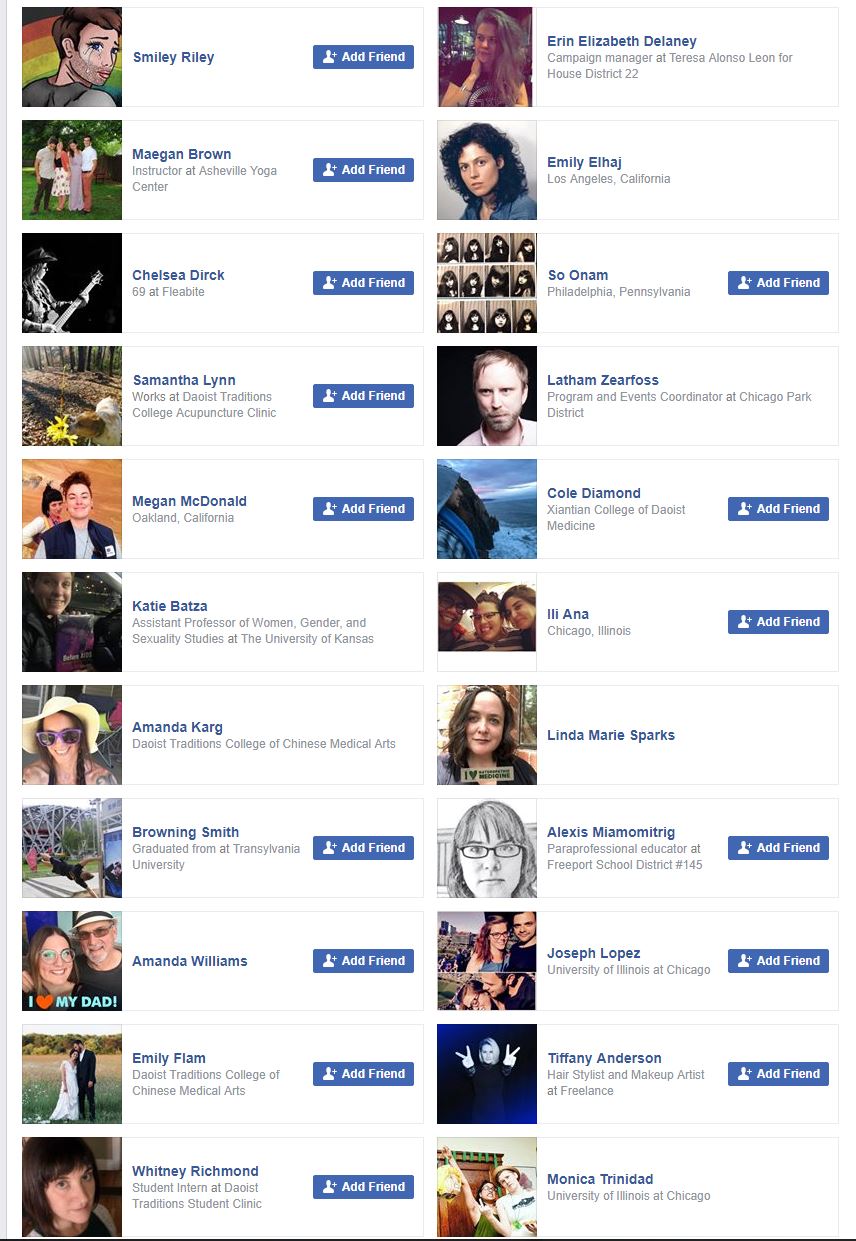Click Smiley Riley's cartoon avatar thumbnail
Screen dimensions: 856x1241
72,57
